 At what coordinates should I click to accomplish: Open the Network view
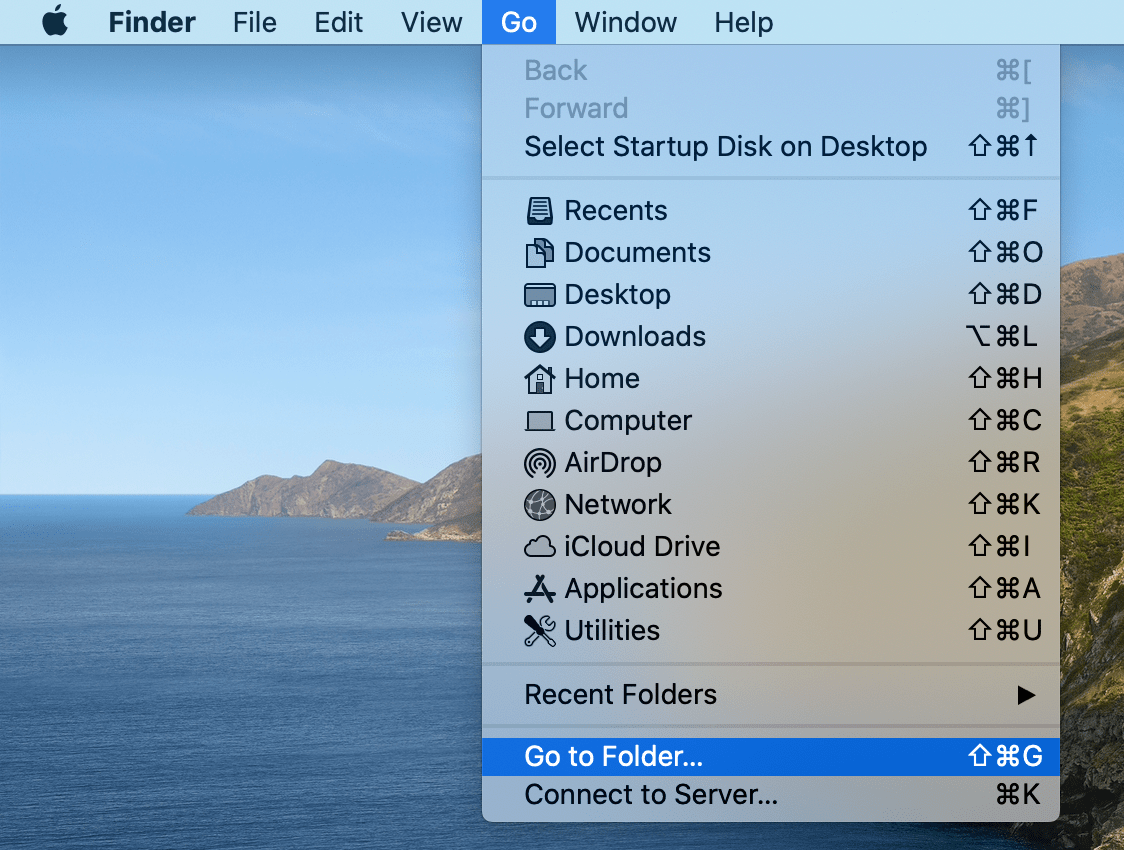tap(617, 504)
